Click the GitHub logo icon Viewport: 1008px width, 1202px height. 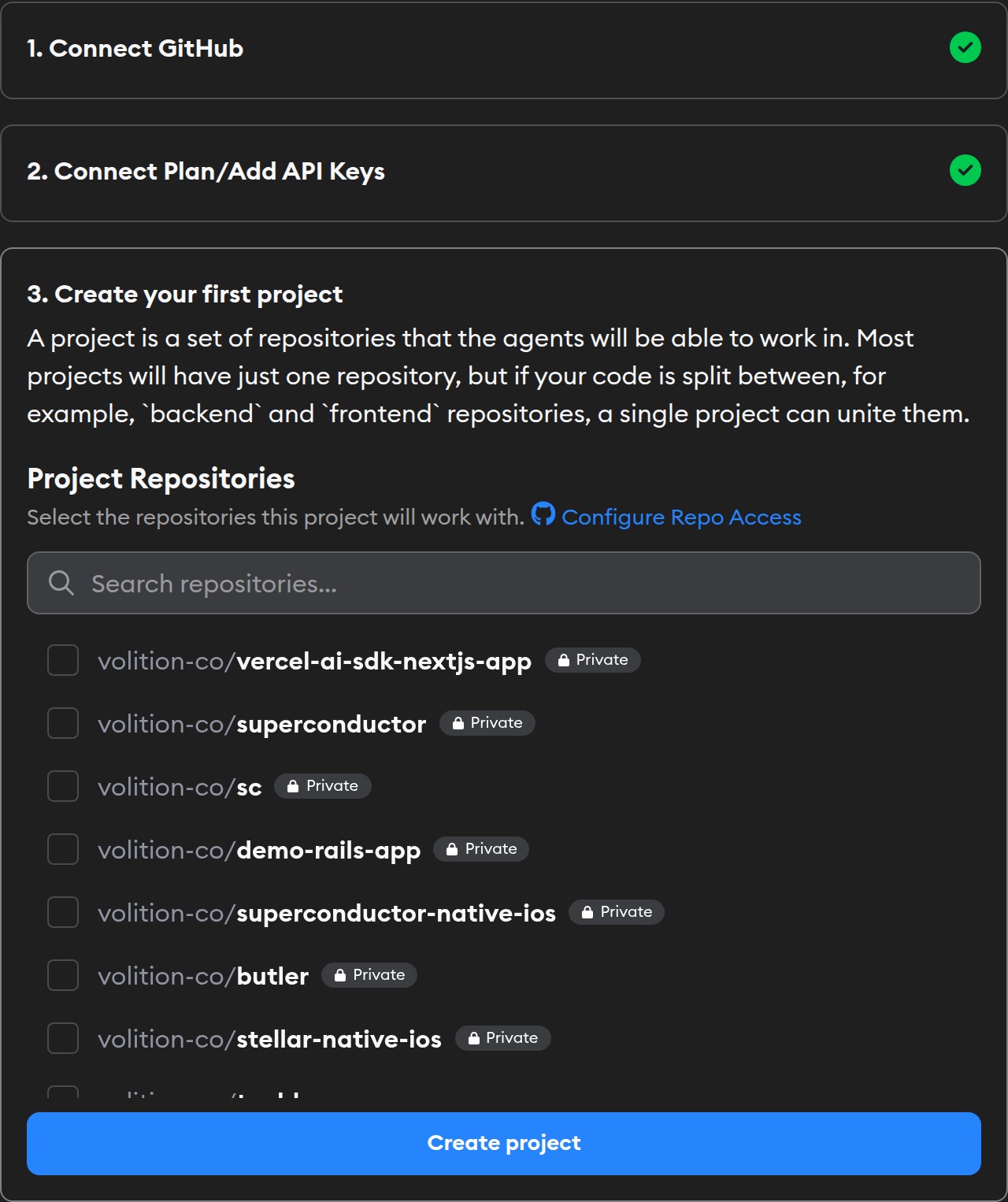click(543, 514)
